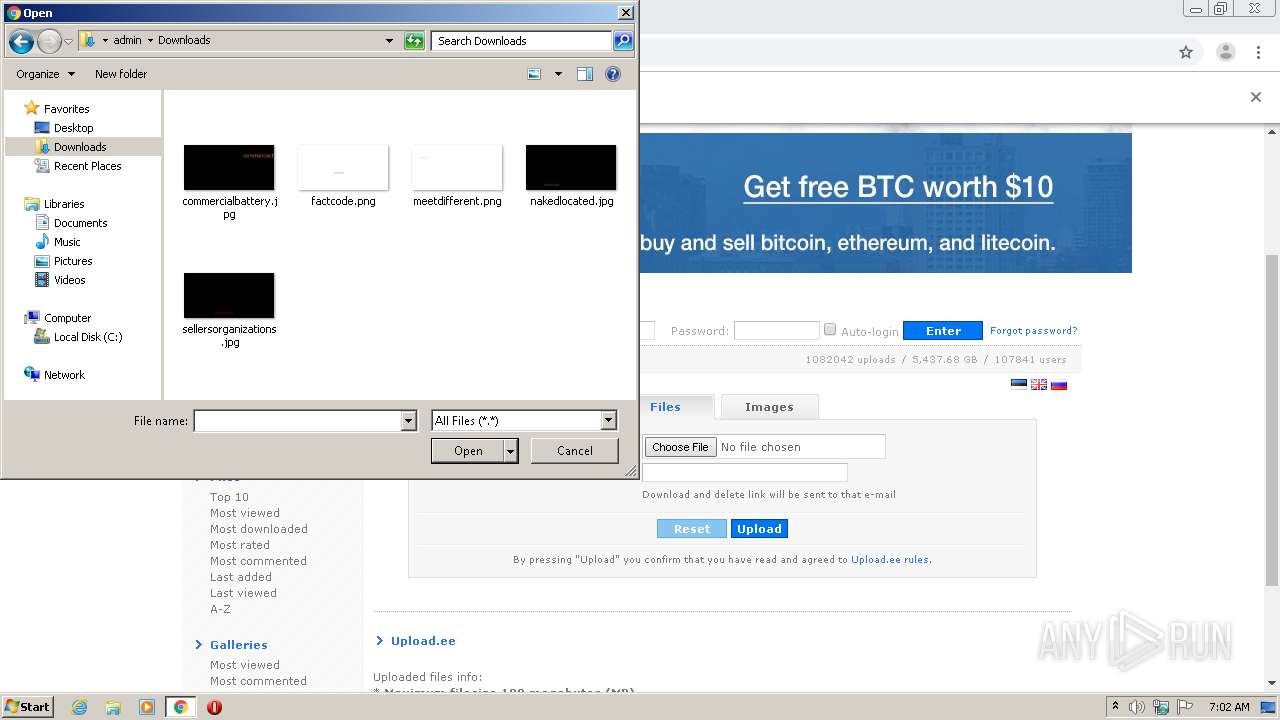Select the factcode.png file

343,177
